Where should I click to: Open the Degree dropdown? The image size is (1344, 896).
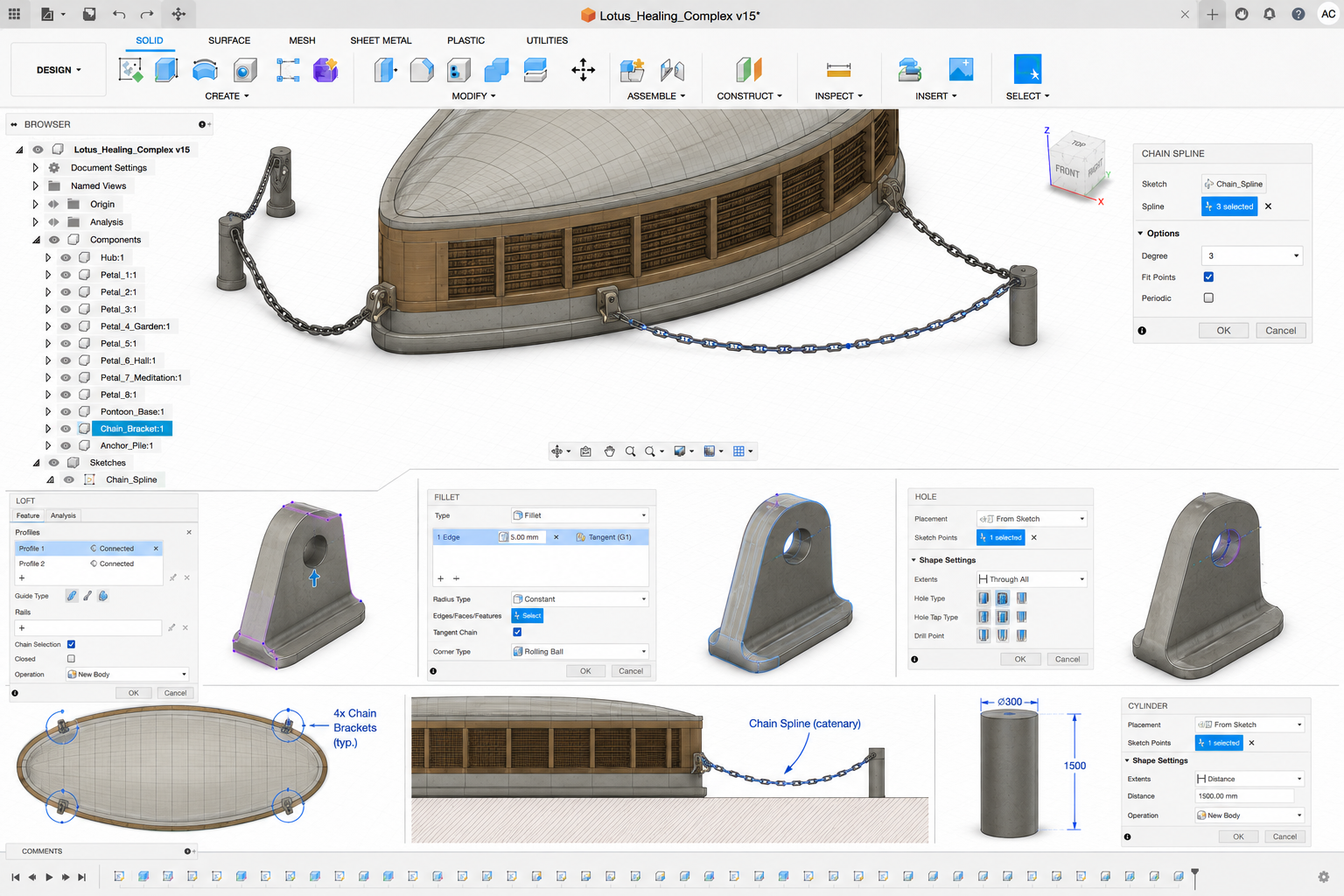point(1253,256)
